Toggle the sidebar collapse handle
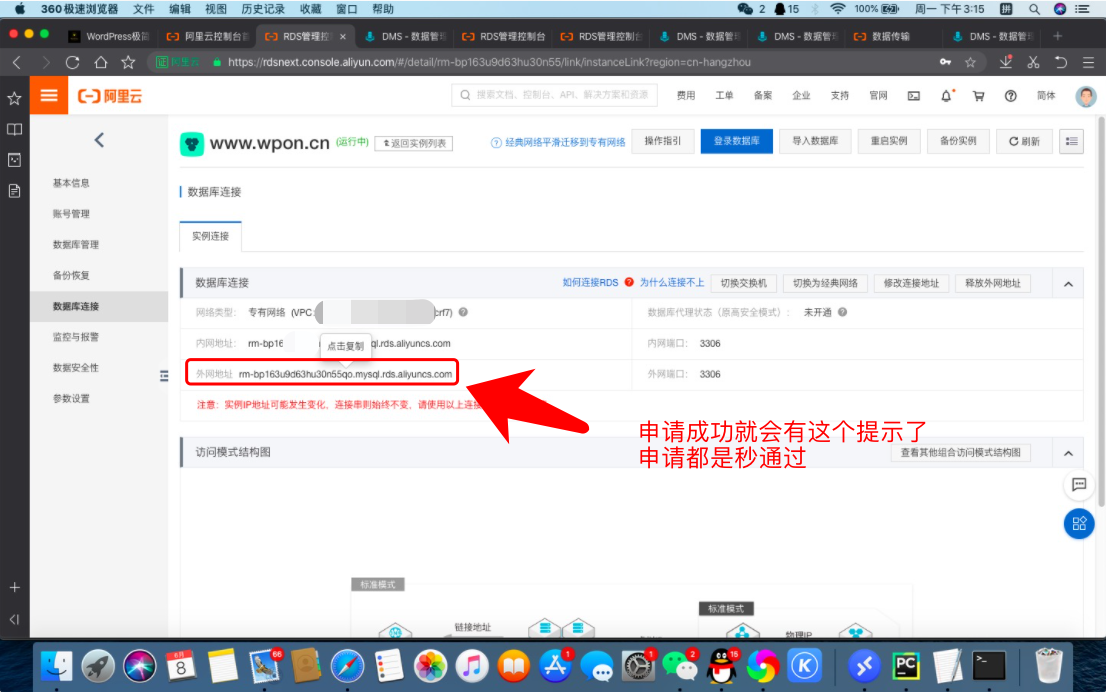This screenshot has width=1106, height=692. (164, 376)
